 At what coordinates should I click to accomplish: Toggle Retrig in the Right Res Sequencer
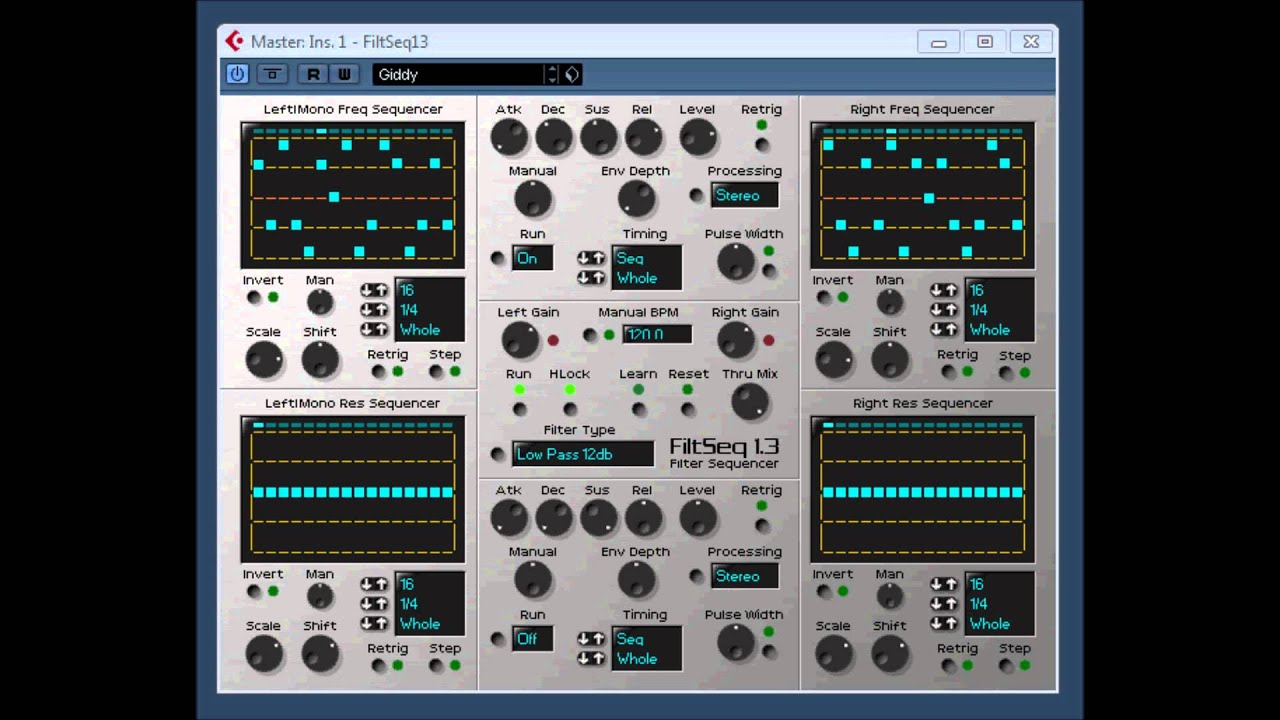coord(948,665)
